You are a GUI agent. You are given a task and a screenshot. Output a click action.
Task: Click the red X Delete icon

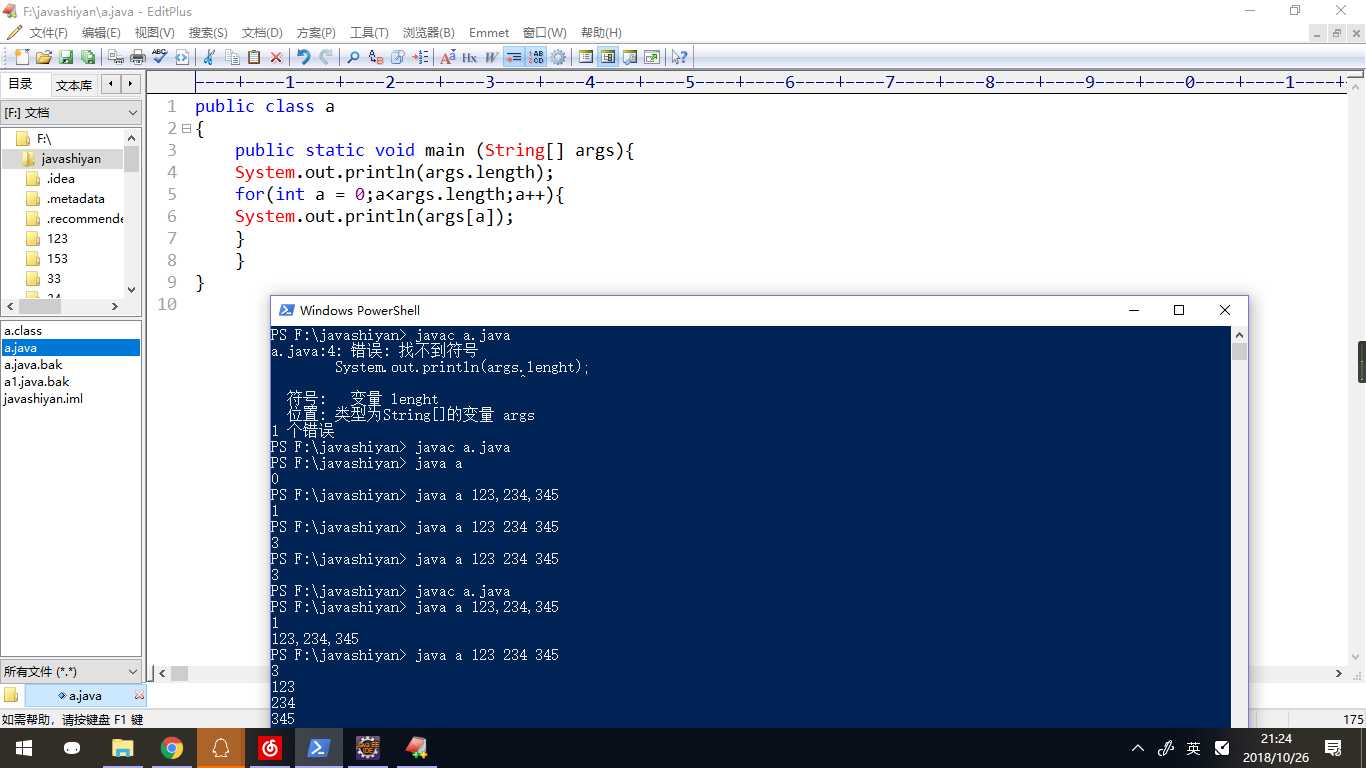(x=276, y=57)
